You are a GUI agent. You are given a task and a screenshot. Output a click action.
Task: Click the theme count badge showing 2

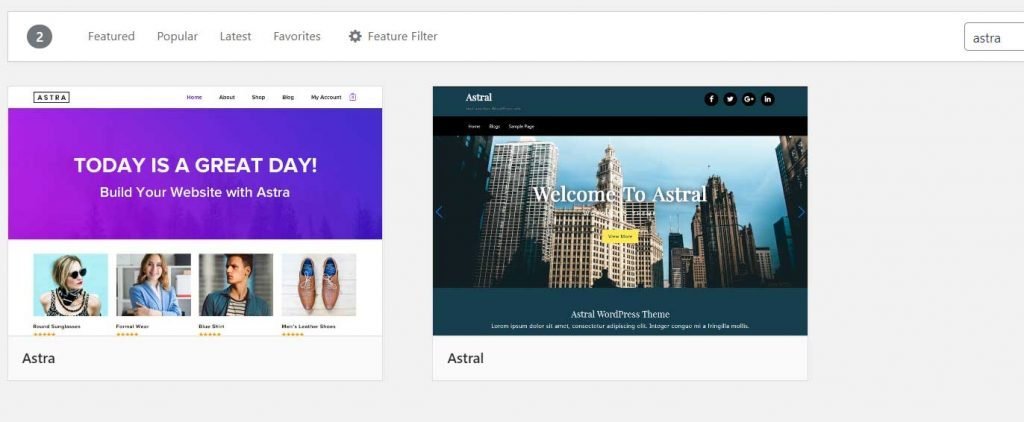coord(39,37)
